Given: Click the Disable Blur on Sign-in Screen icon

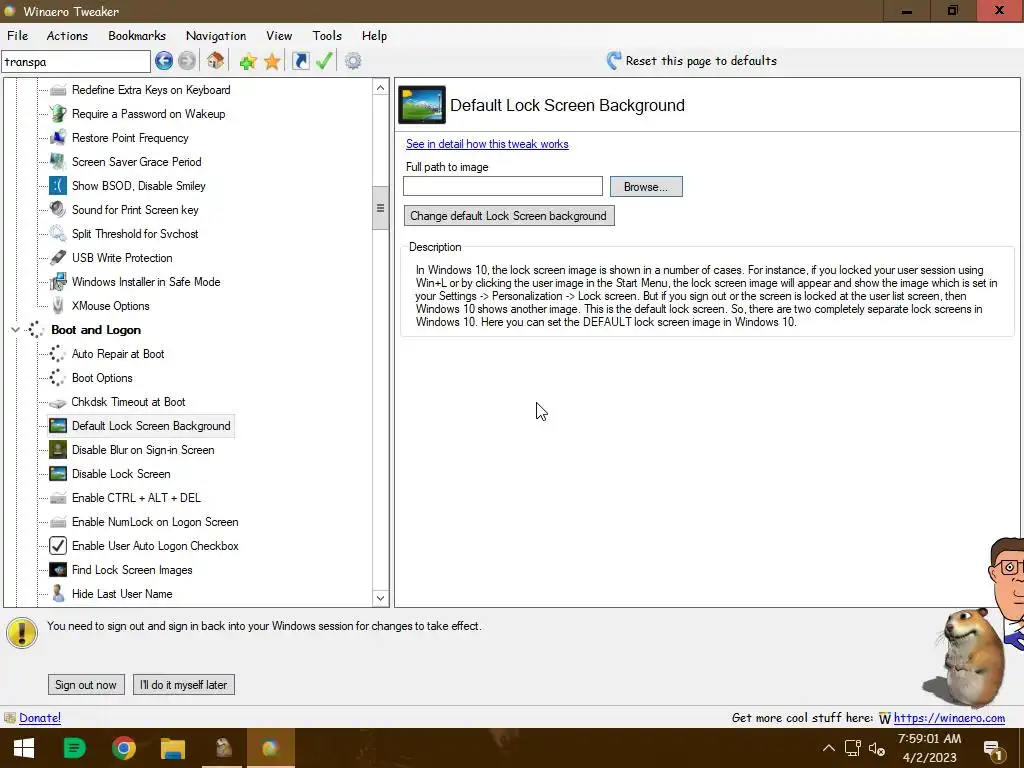Looking at the screenshot, I should (x=58, y=450).
